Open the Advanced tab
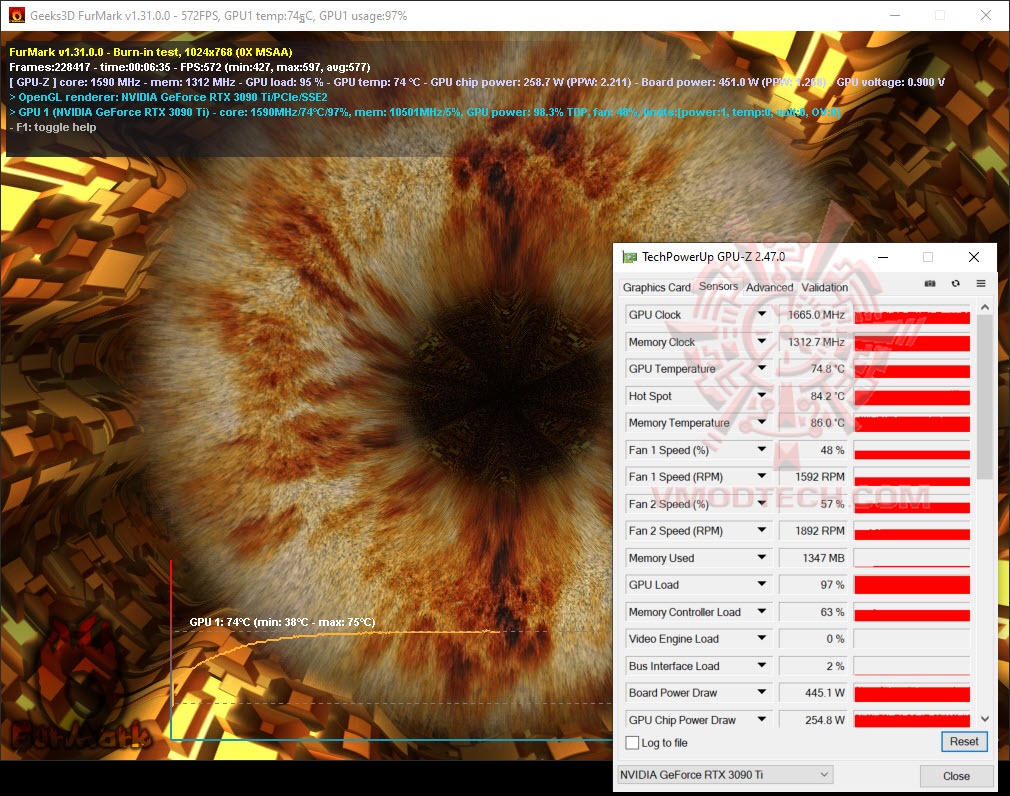The image size is (1010, 796). pyautogui.click(x=769, y=287)
